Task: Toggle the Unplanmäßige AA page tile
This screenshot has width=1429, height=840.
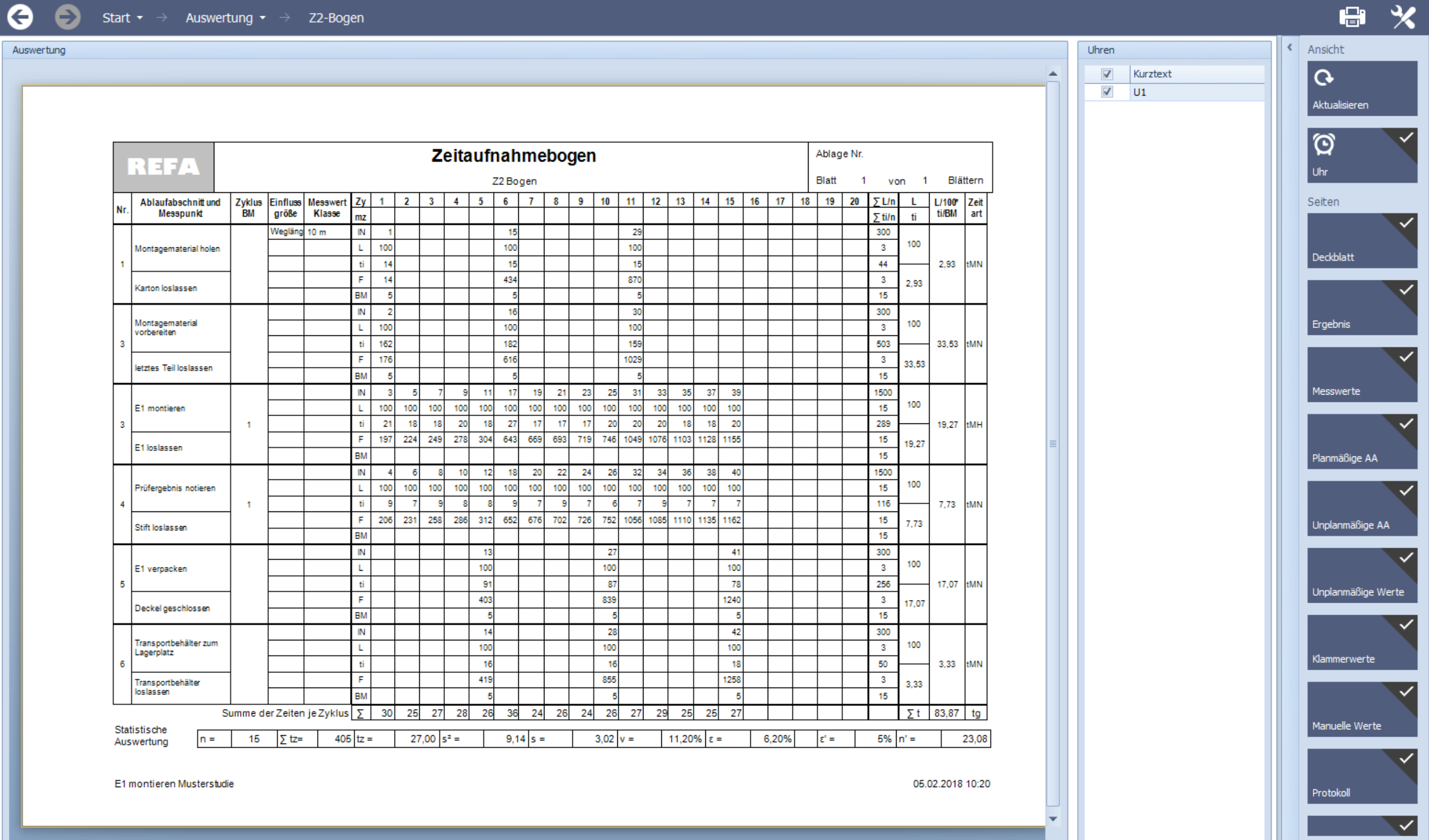Action: tap(1362, 508)
